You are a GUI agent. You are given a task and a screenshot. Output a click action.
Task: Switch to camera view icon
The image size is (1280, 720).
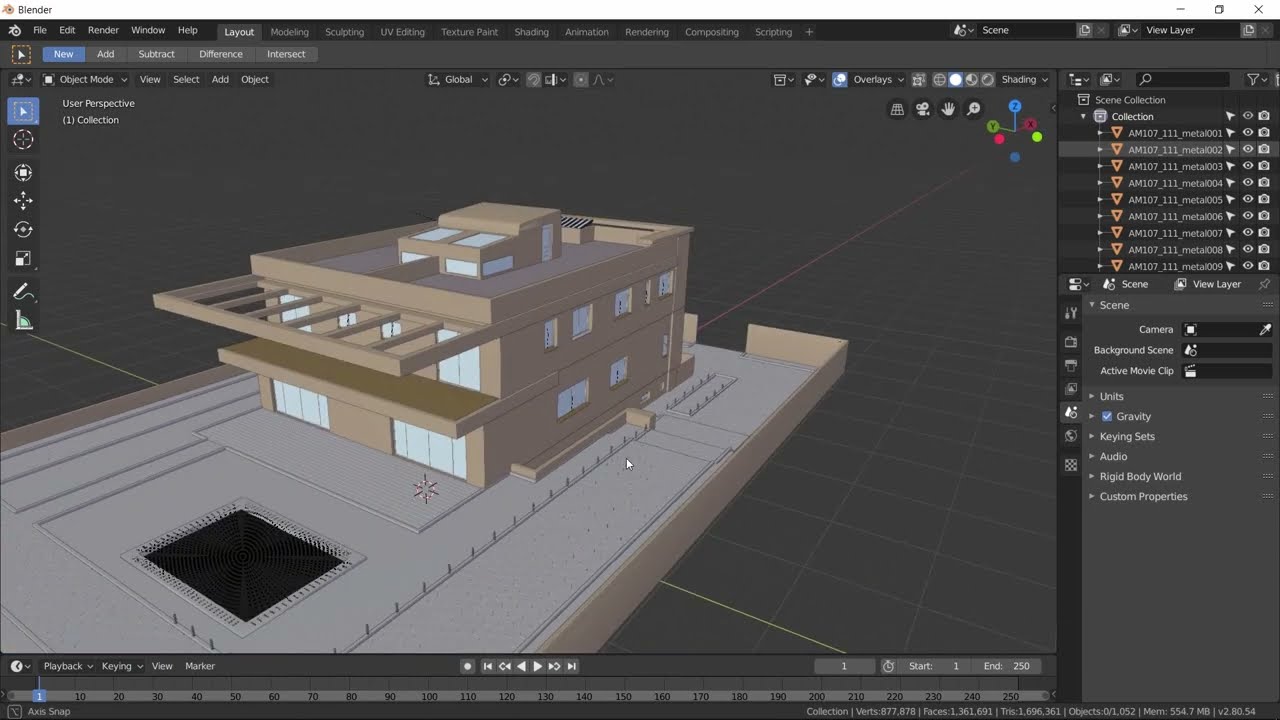(x=922, y=109)
